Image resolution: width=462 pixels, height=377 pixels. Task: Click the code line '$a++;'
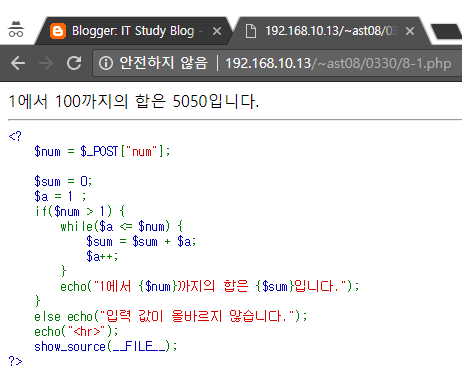point(102,256)
